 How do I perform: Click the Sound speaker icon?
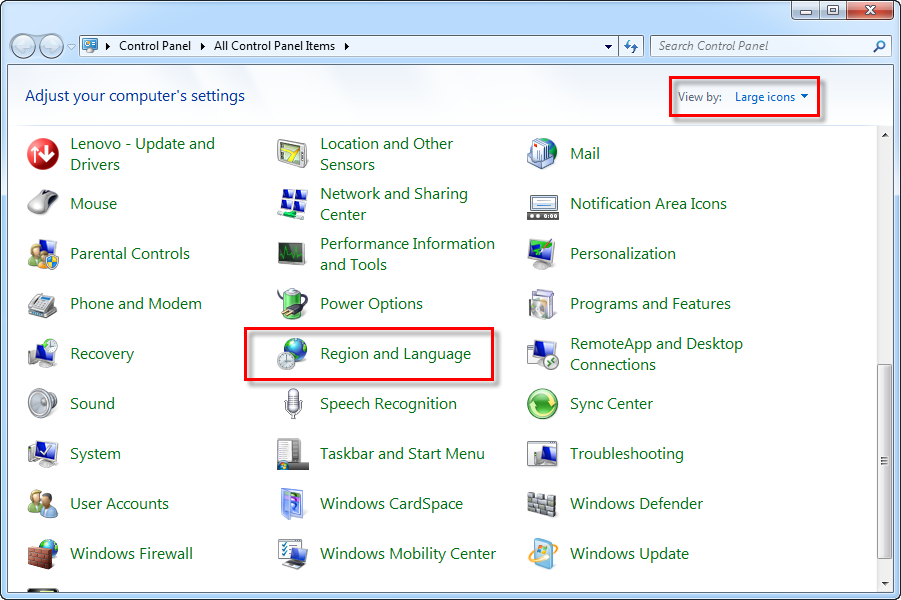point(43,404)
